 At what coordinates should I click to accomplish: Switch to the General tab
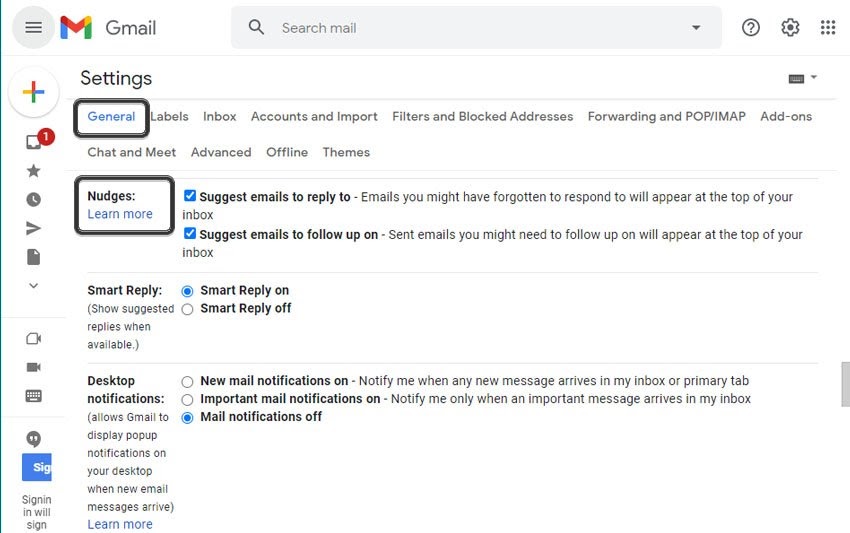(111, 117)
